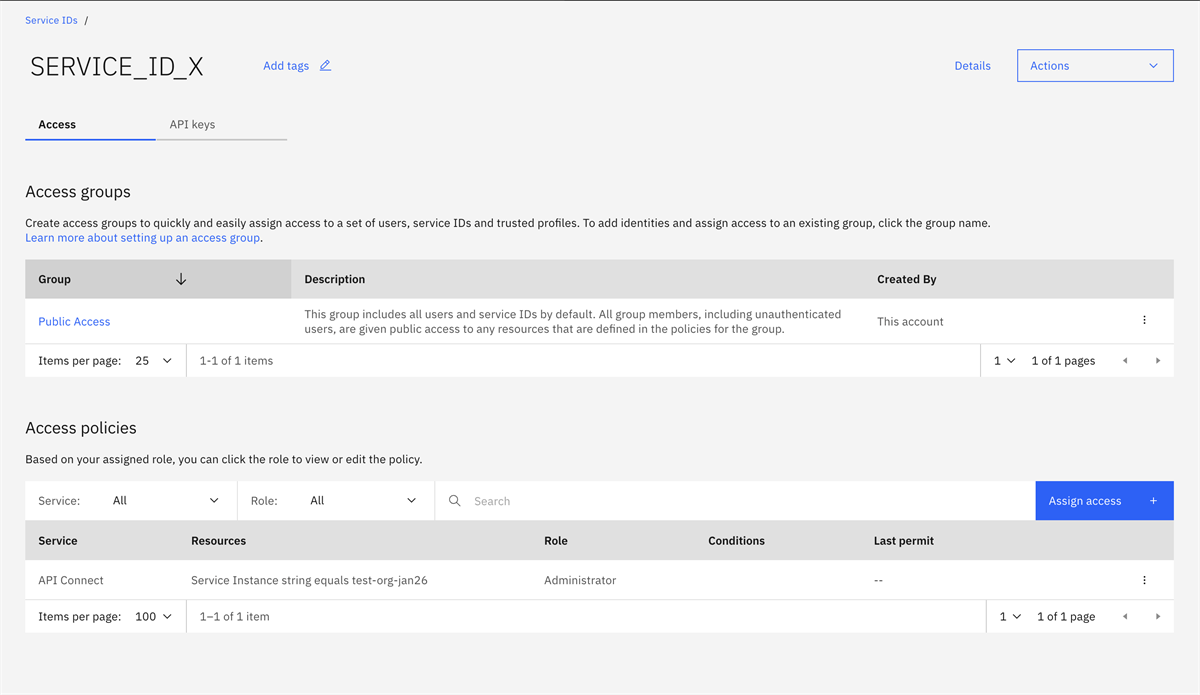Click the search magnifier icon
Screen dimensions: 1200x695
[455, 501]
